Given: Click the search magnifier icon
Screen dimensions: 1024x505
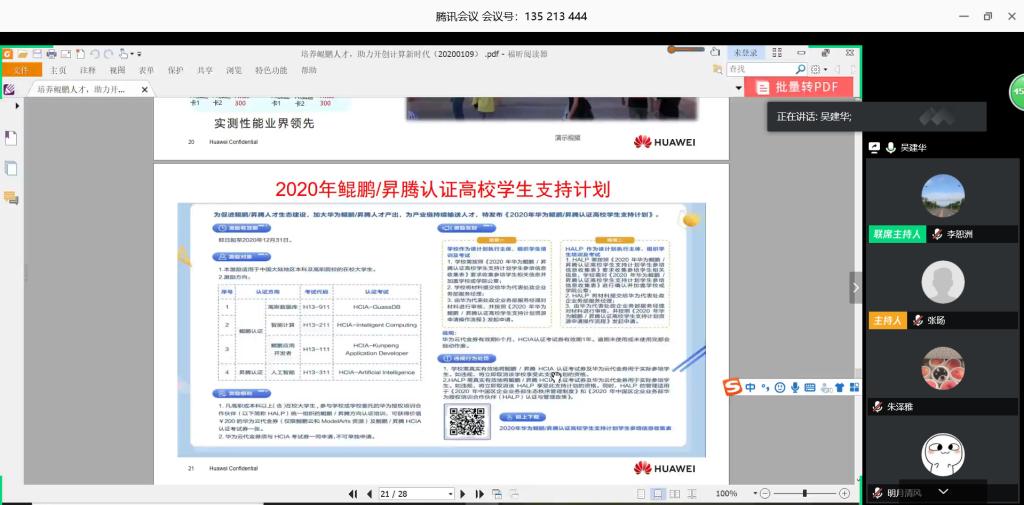Looking at the screenshot, I should tap(800, 69).
